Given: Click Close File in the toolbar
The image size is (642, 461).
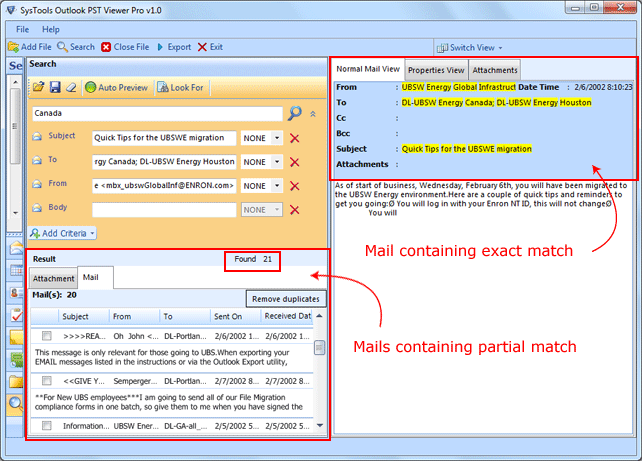Looking at the screenshot, I should pyautogui.click(x=125, y=47).
